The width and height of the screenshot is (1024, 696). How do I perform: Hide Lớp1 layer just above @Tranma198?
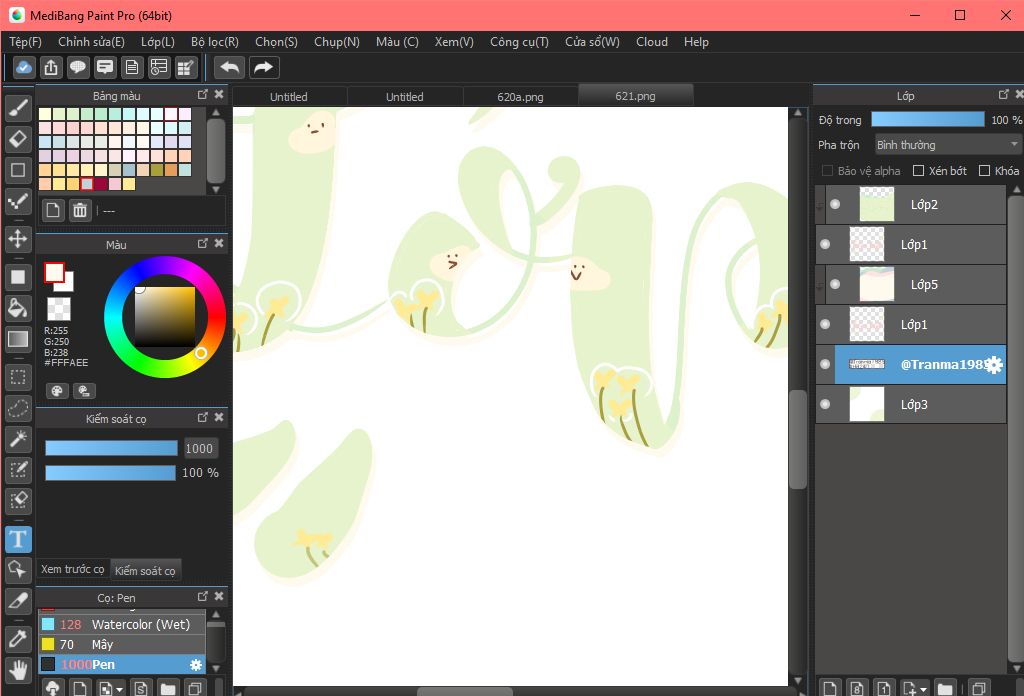(x=825, y=324)
